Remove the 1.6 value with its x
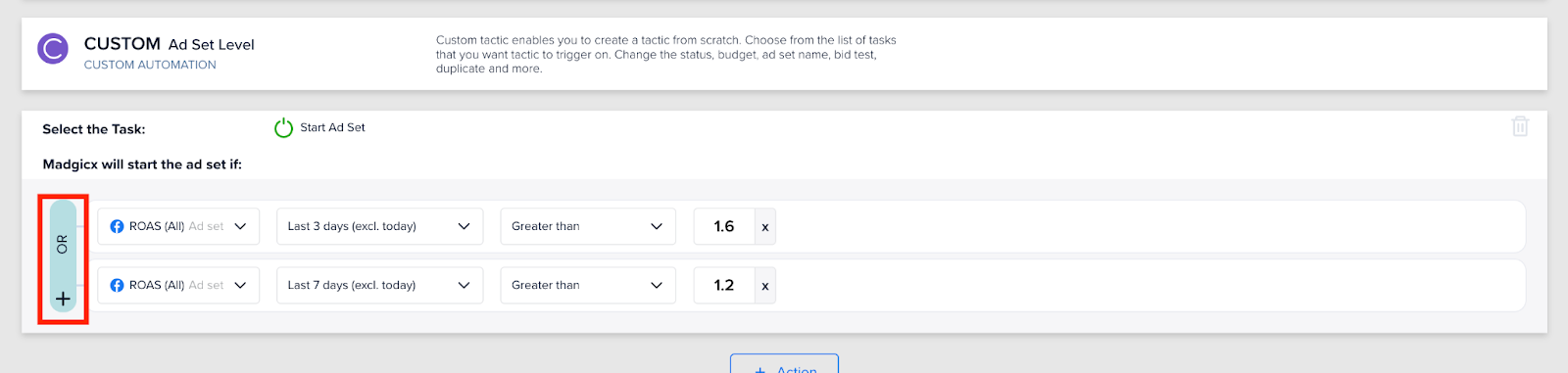 765,226
